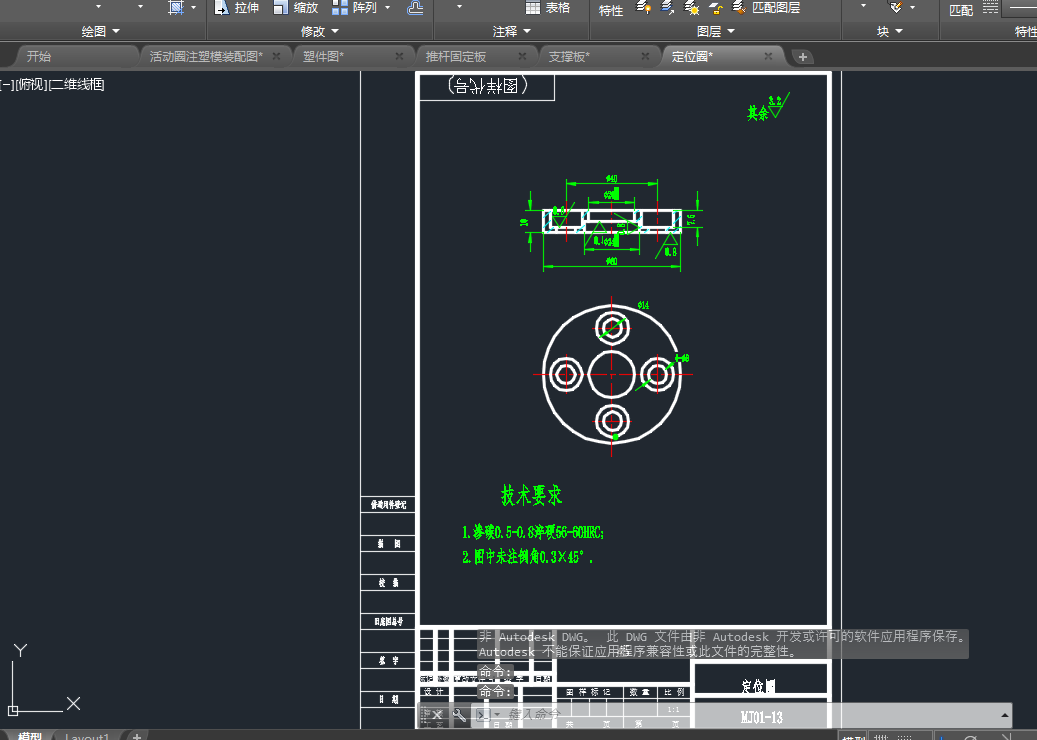Click the trim frame icon in Modify panel

pos(175,7)
